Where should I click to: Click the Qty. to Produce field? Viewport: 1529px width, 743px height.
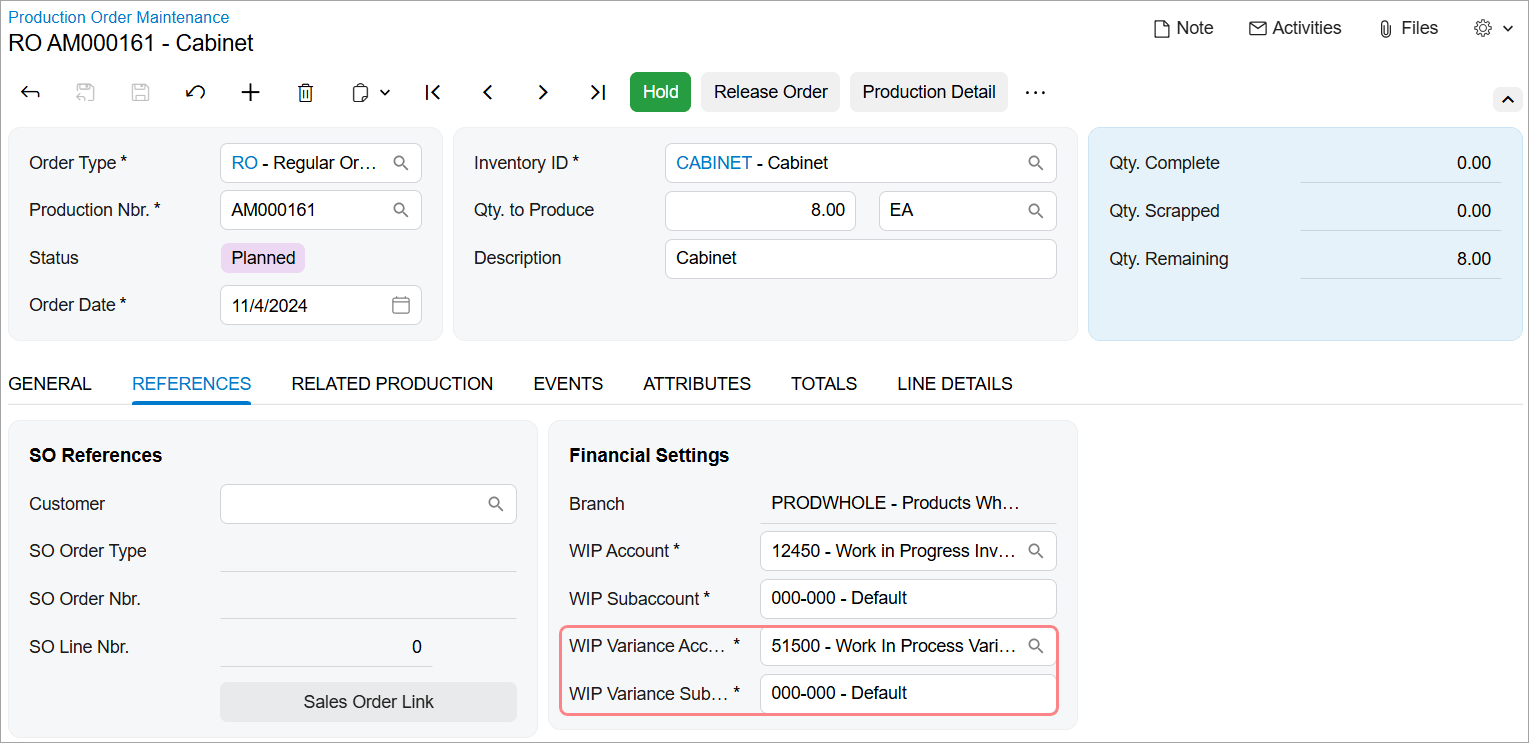760,211
